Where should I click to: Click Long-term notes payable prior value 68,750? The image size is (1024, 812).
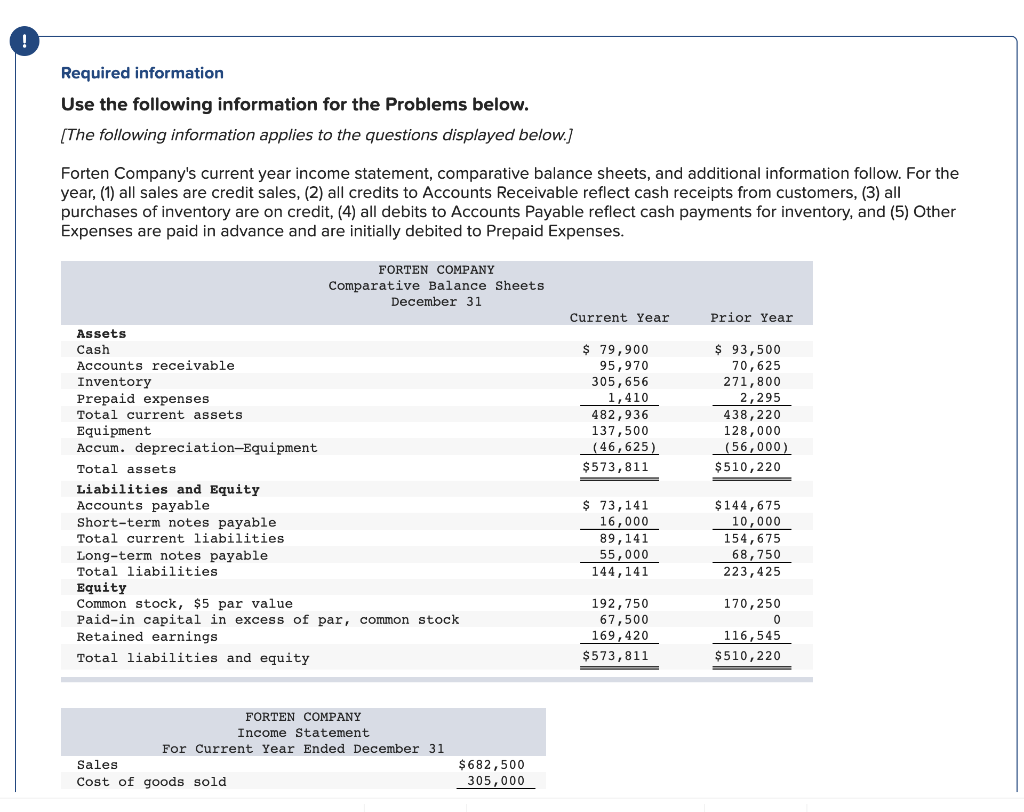coord(756,555)
